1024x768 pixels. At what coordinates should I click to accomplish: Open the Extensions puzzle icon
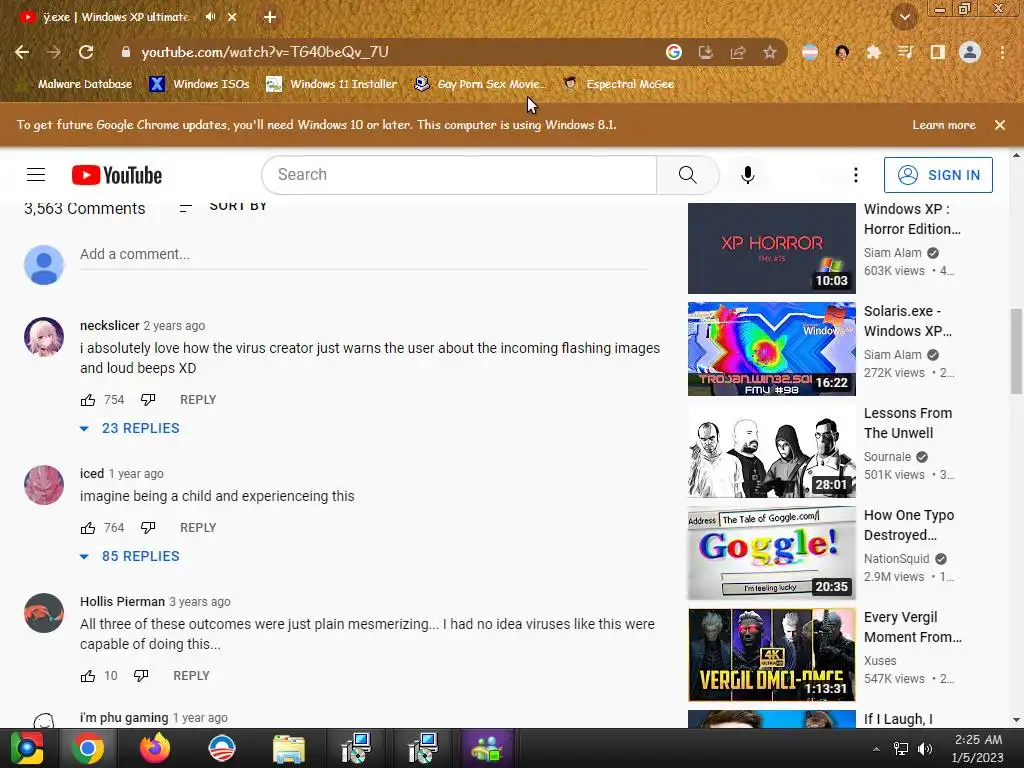[874, 52]
